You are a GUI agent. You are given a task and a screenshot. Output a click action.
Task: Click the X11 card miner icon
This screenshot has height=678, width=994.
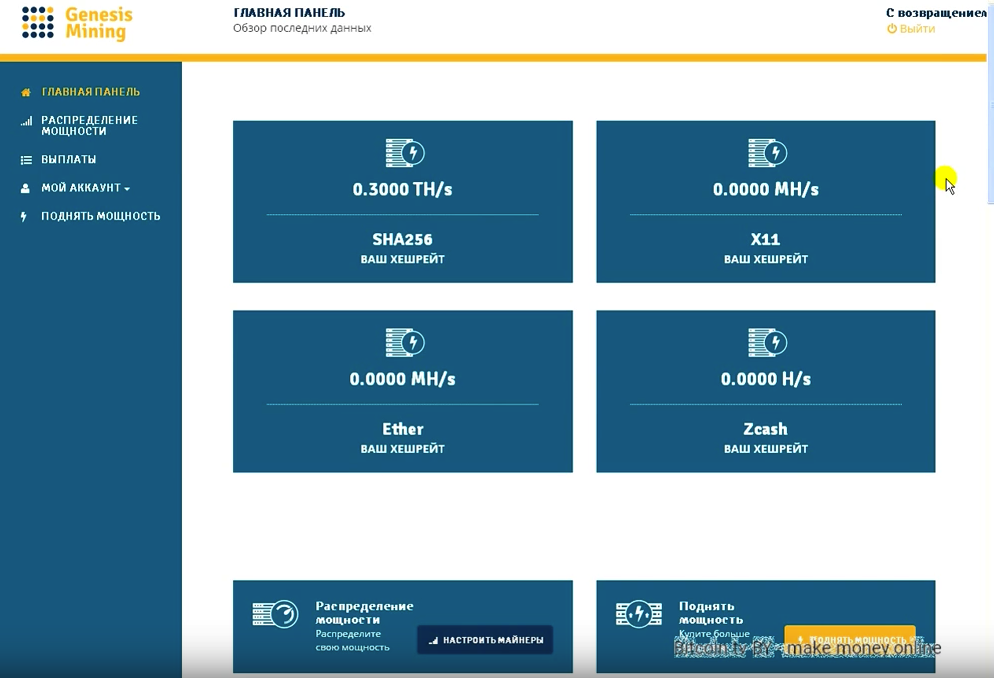tap(767, 153)
